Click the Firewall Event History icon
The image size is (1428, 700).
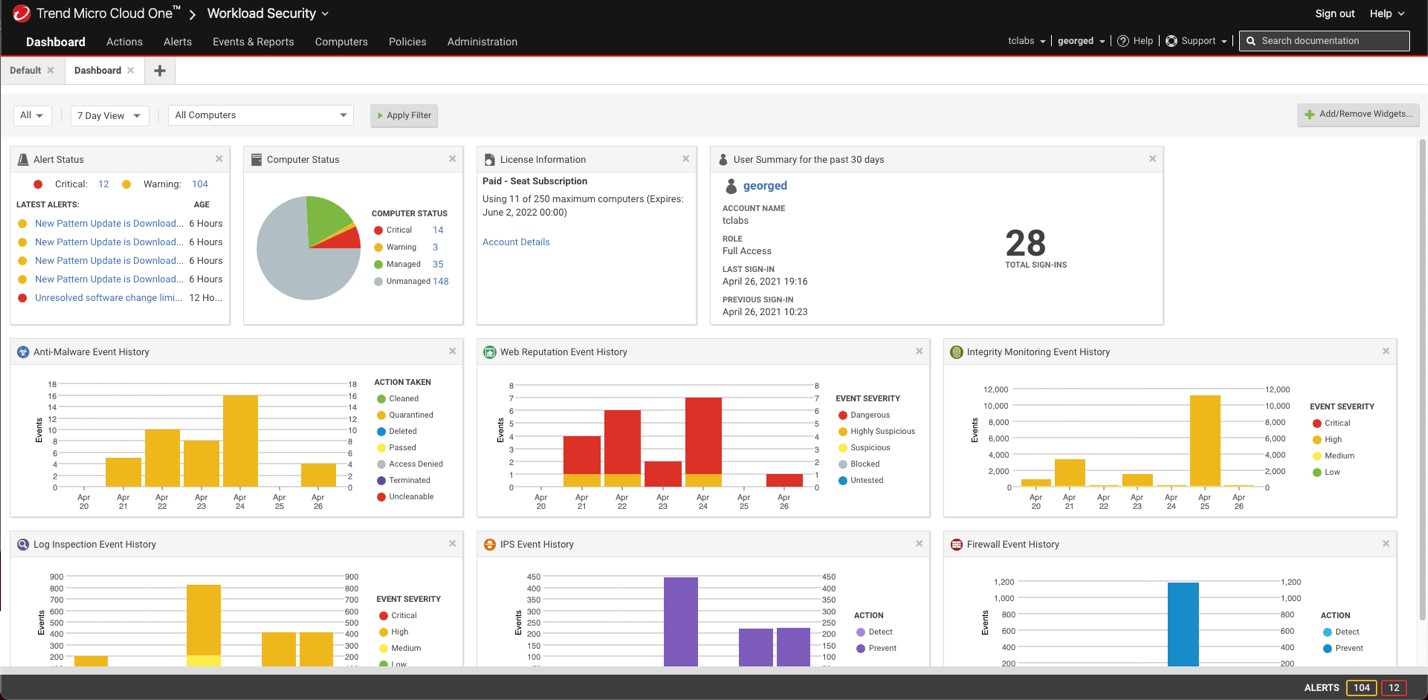(956, 544)
